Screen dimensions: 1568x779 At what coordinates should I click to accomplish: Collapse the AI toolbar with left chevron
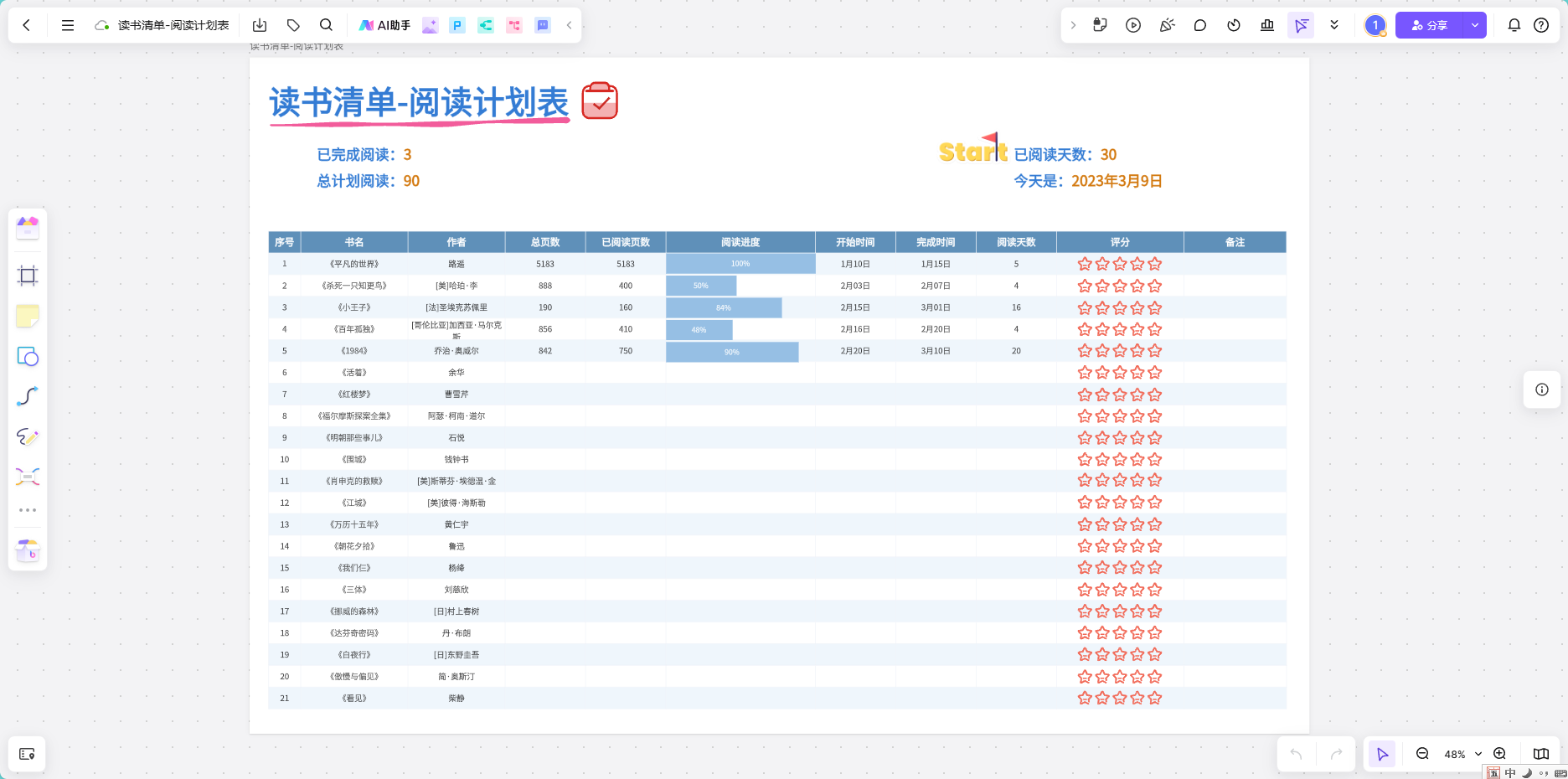[570, 25]
